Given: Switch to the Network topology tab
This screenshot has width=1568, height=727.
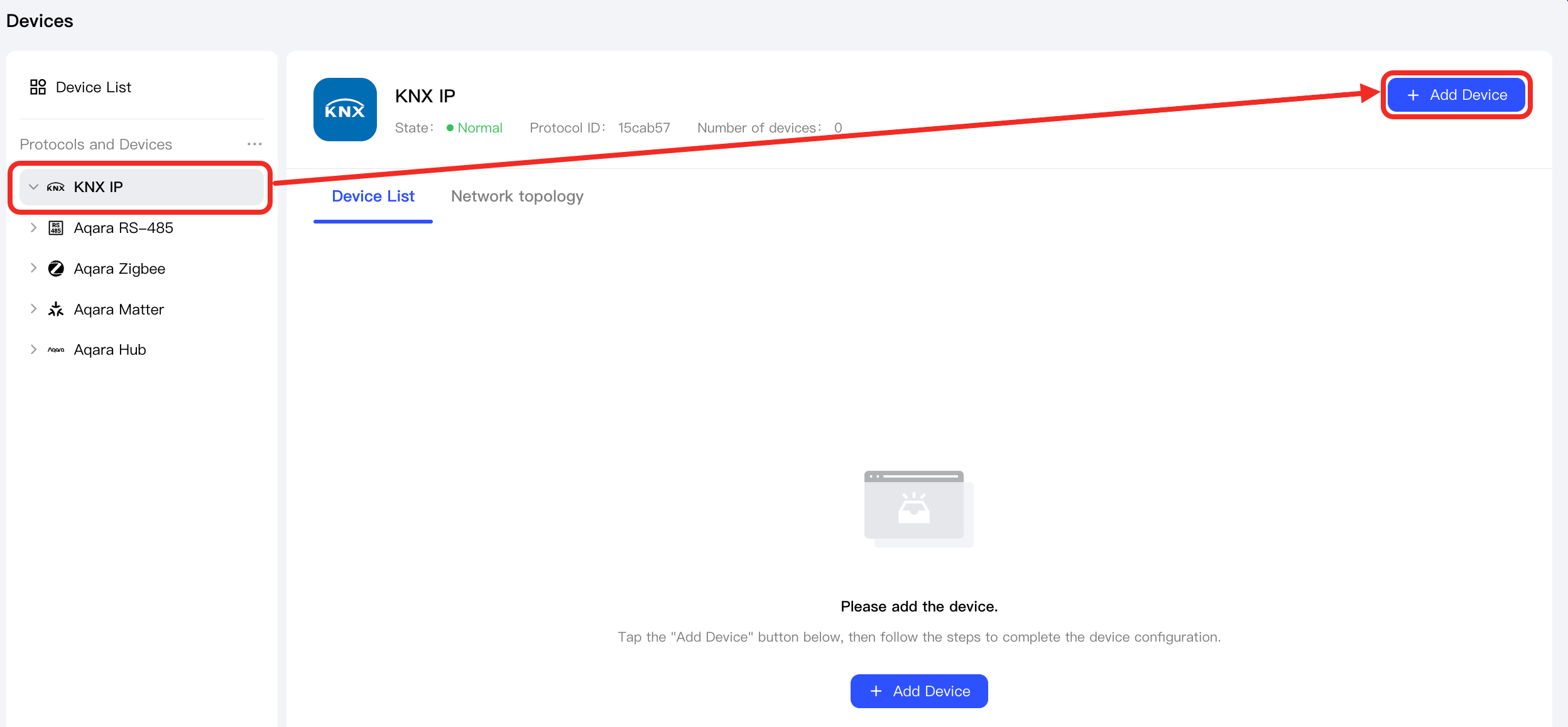Looking at the screenshot, I should [517, 197].
